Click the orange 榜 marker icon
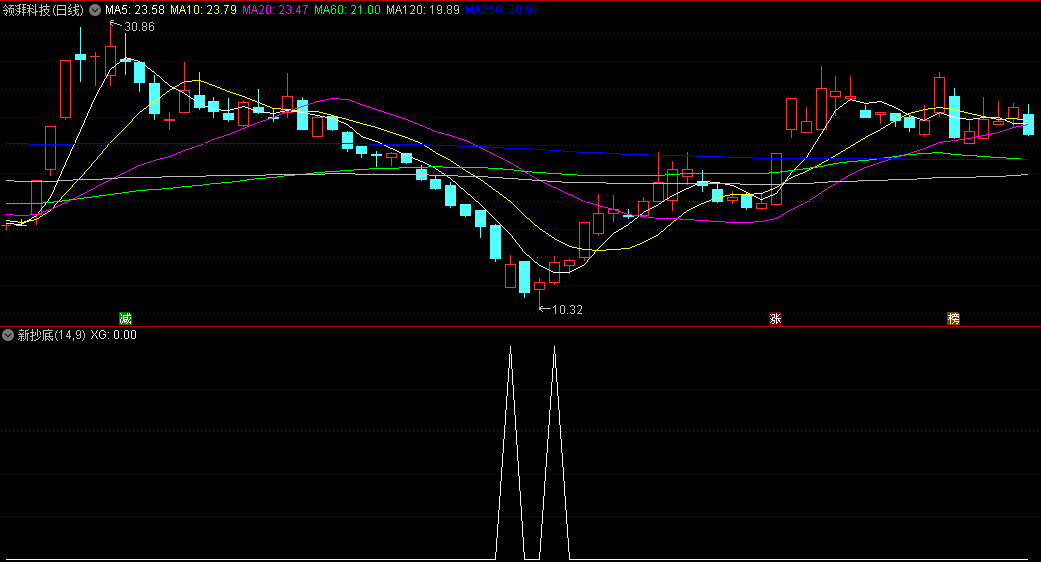 click(x=953, y=318)
